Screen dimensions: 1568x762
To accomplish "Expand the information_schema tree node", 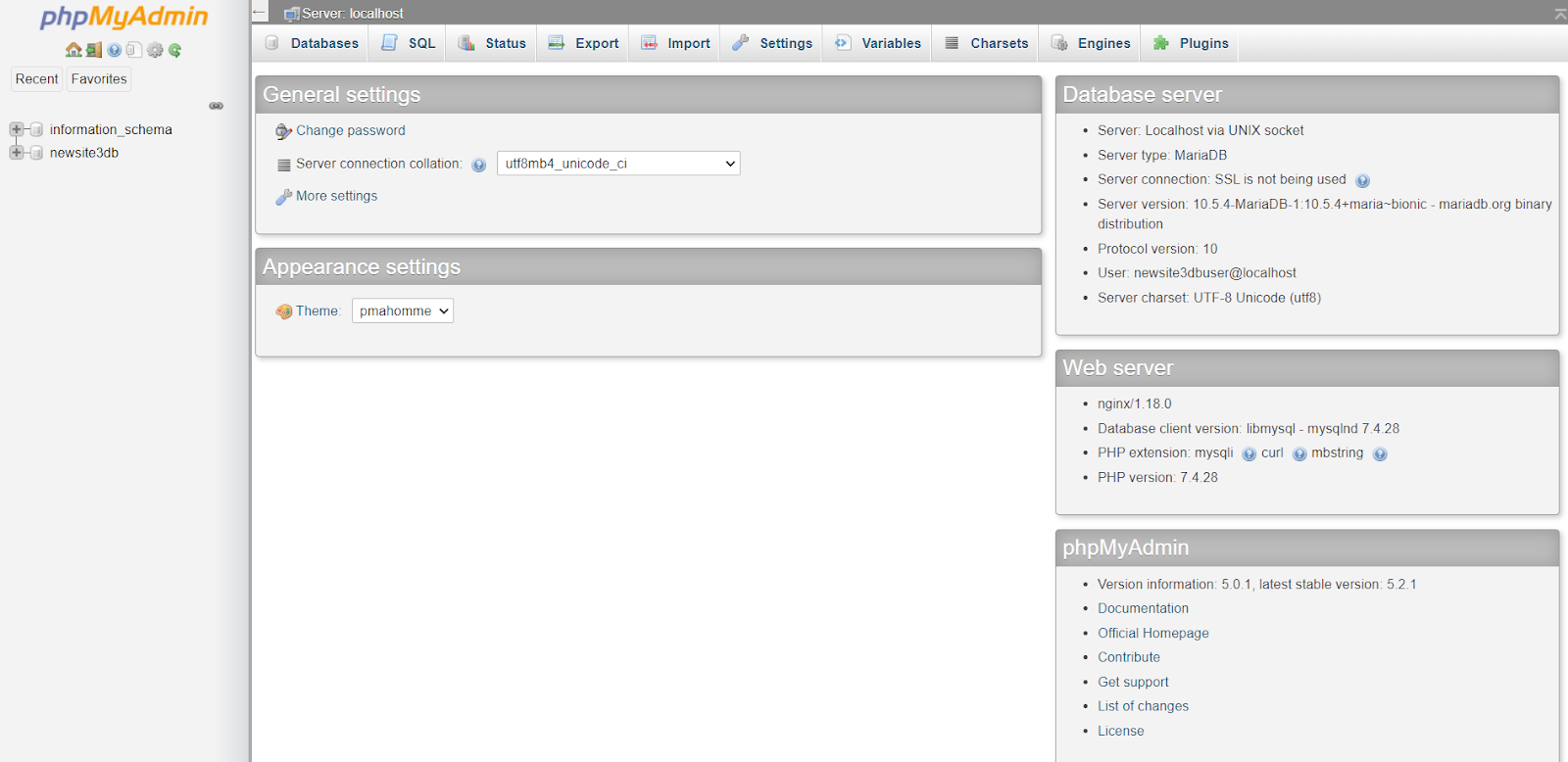I will 16,129.
